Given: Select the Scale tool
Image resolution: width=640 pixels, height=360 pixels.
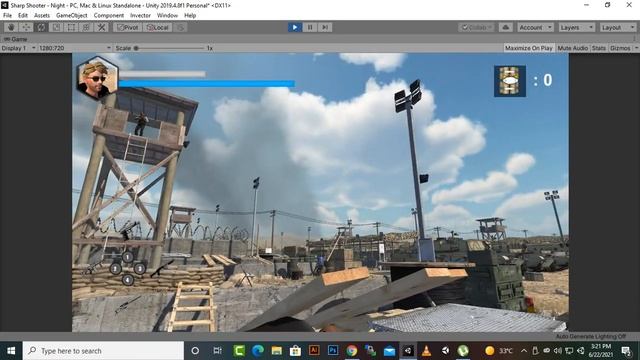Looking at the screenshot, I should point(56,27).
